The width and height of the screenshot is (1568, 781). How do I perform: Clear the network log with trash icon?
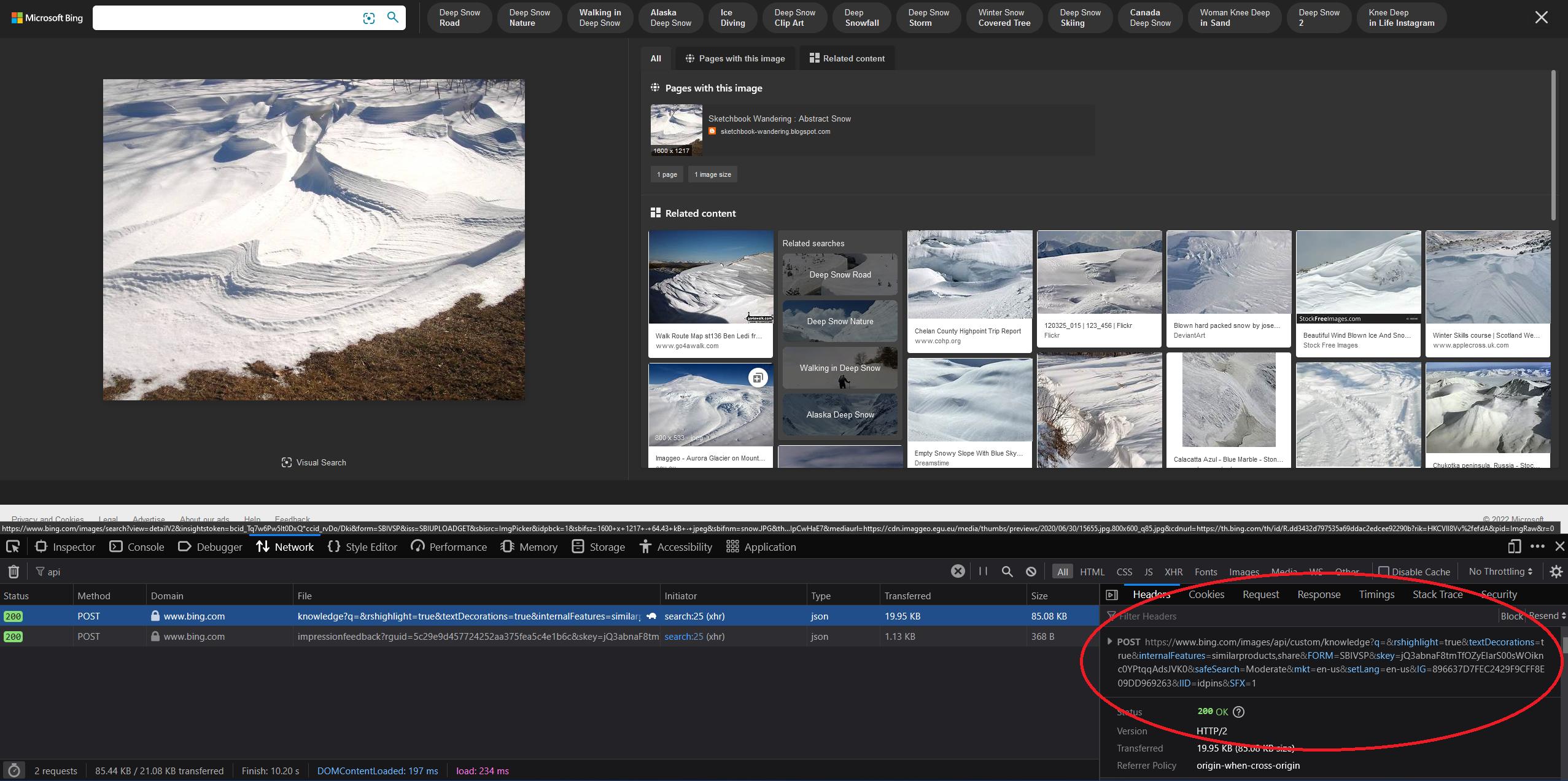coord(14,572)
